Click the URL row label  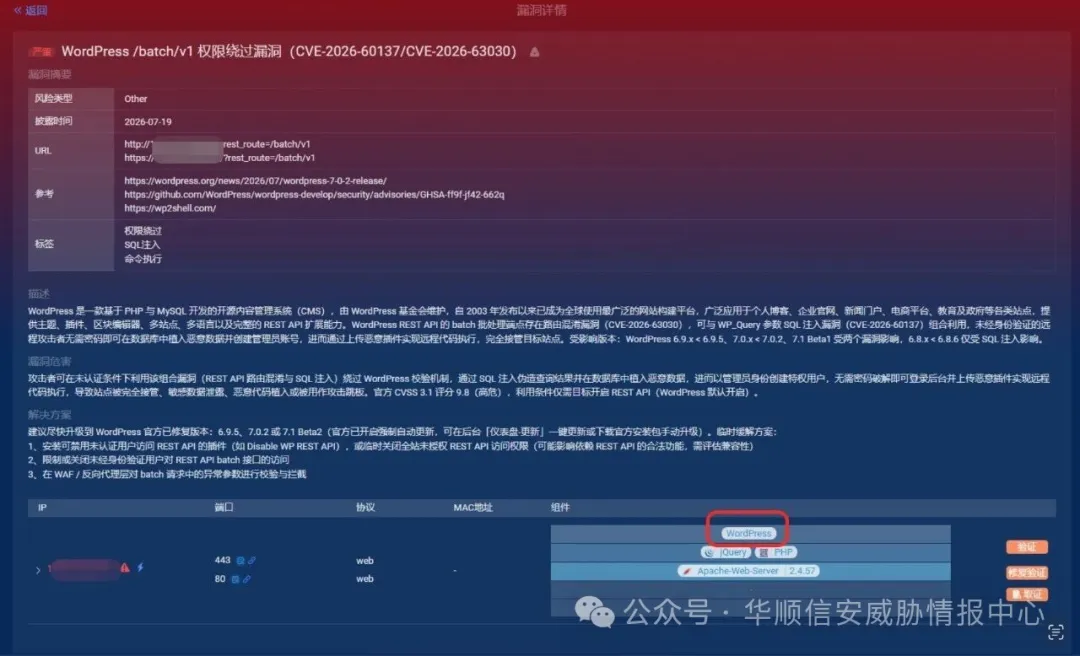point(43,151)
